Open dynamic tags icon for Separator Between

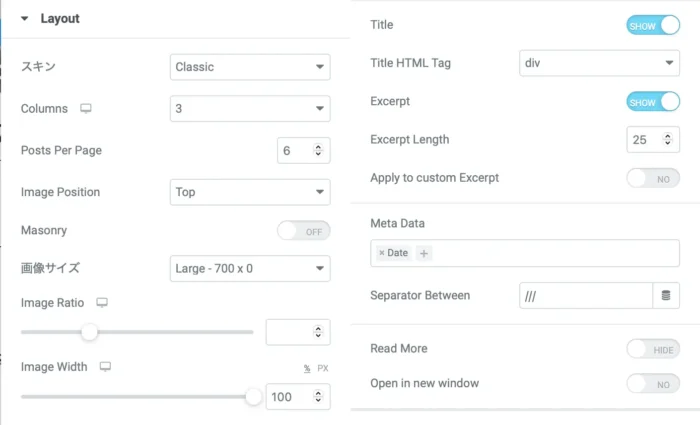click(667, 295)
